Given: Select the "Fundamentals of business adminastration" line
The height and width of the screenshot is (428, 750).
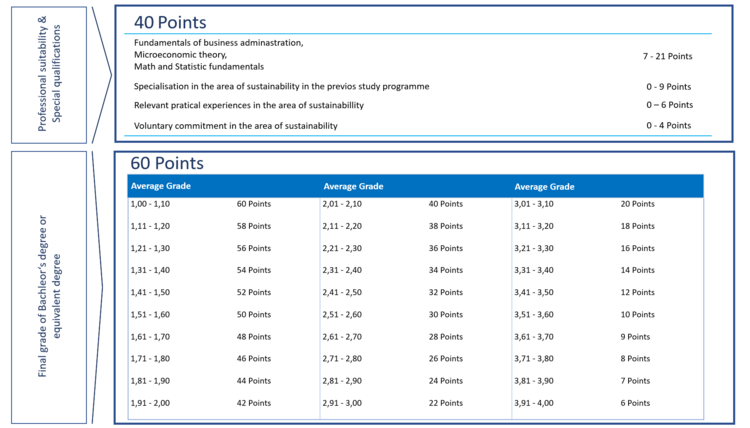Looking at the screenshot, I should [218, 43].
